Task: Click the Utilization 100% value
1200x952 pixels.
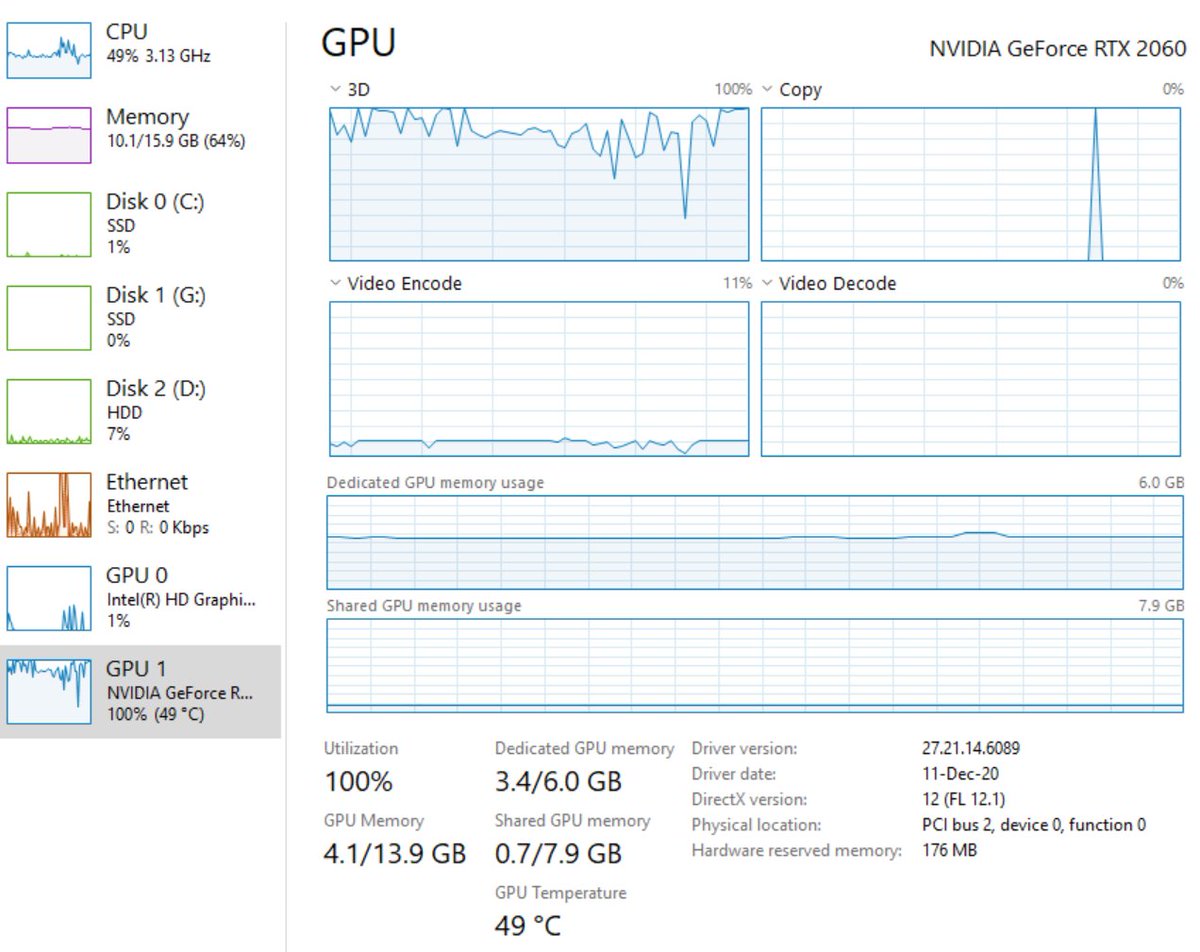Action: click(359, 781)
